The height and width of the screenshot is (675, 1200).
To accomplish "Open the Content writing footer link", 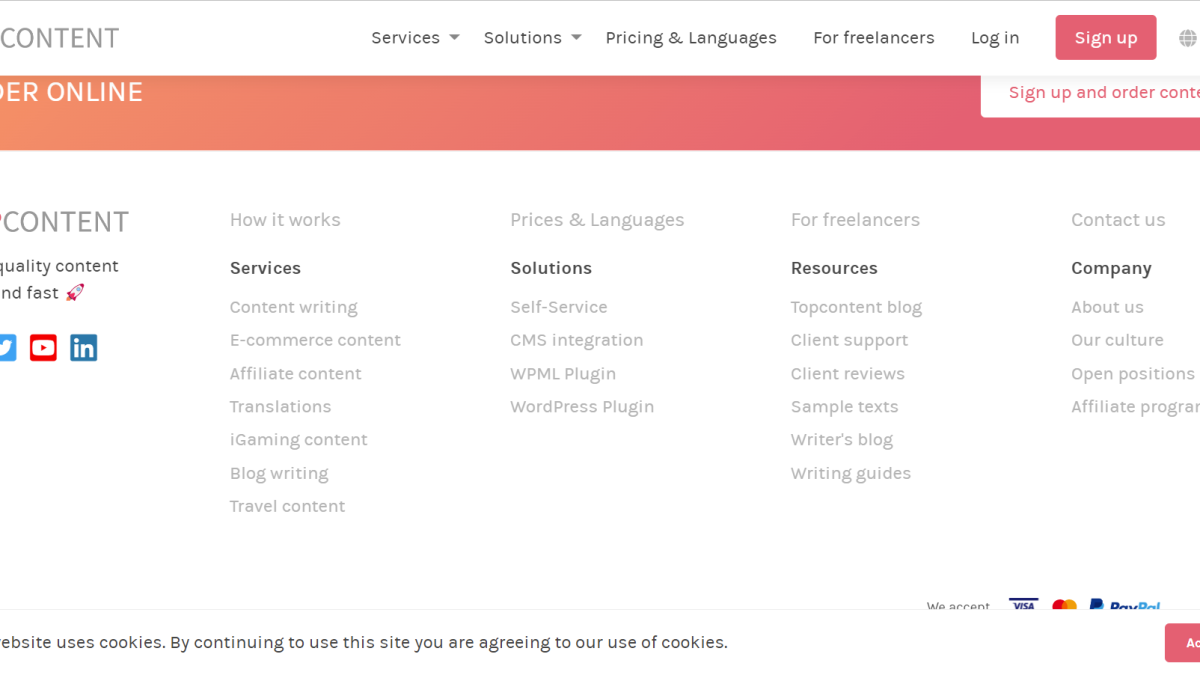I will pos(294,307).
